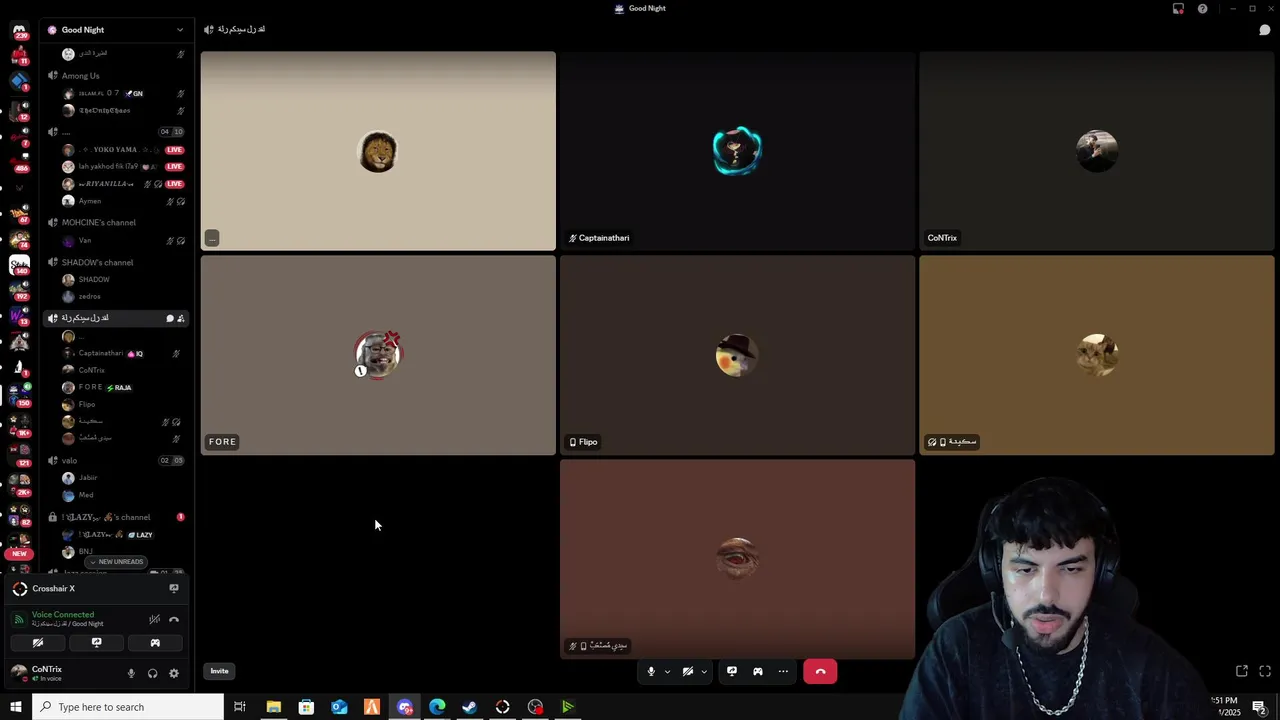Join MOHCINE's channel

[99, 222]
